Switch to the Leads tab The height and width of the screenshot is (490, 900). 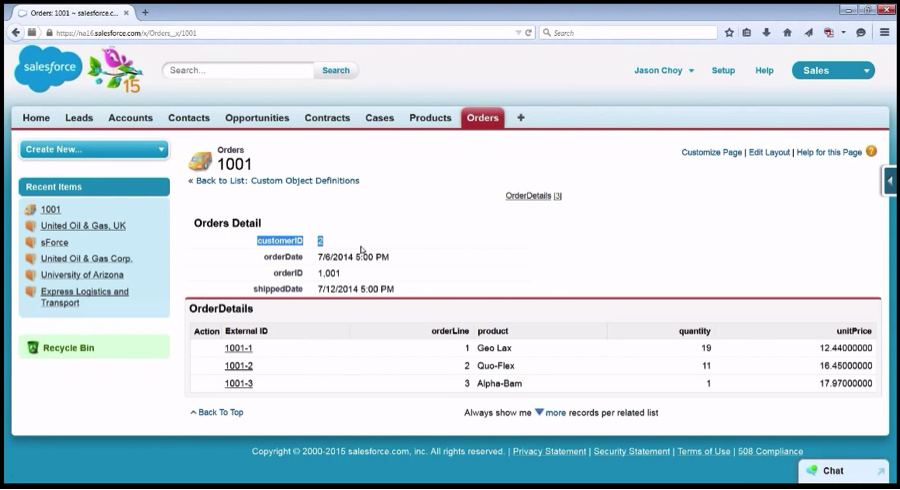79,118
